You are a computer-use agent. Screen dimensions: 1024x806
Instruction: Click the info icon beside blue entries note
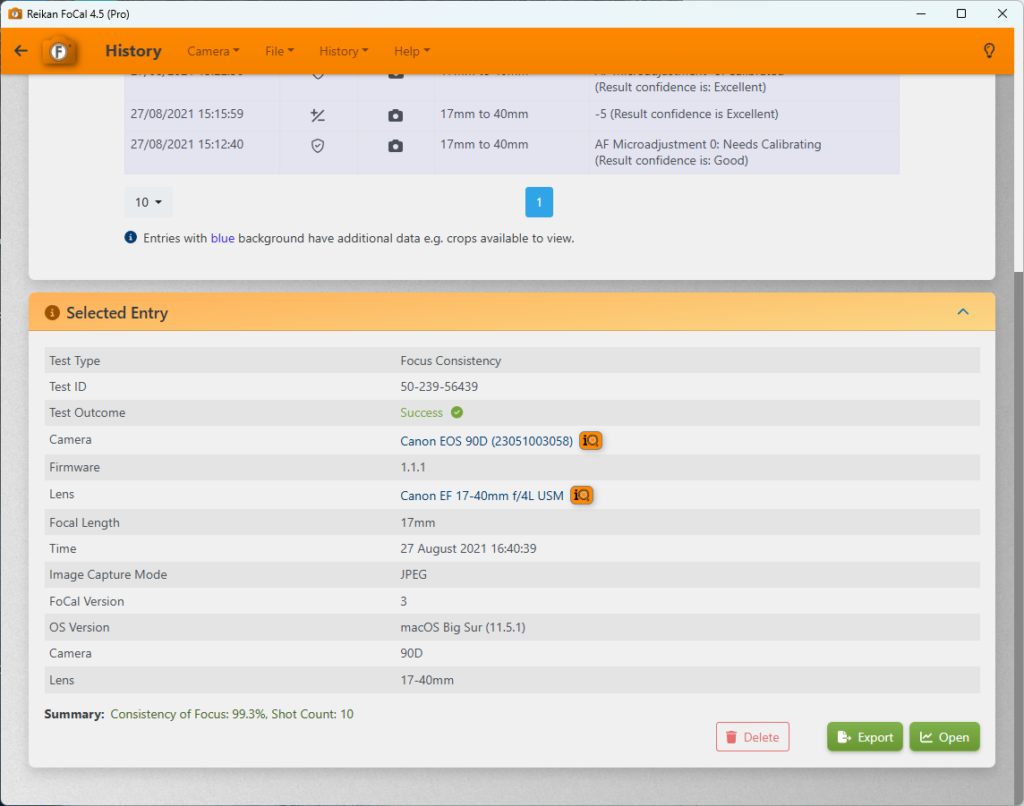pos(131,237)
